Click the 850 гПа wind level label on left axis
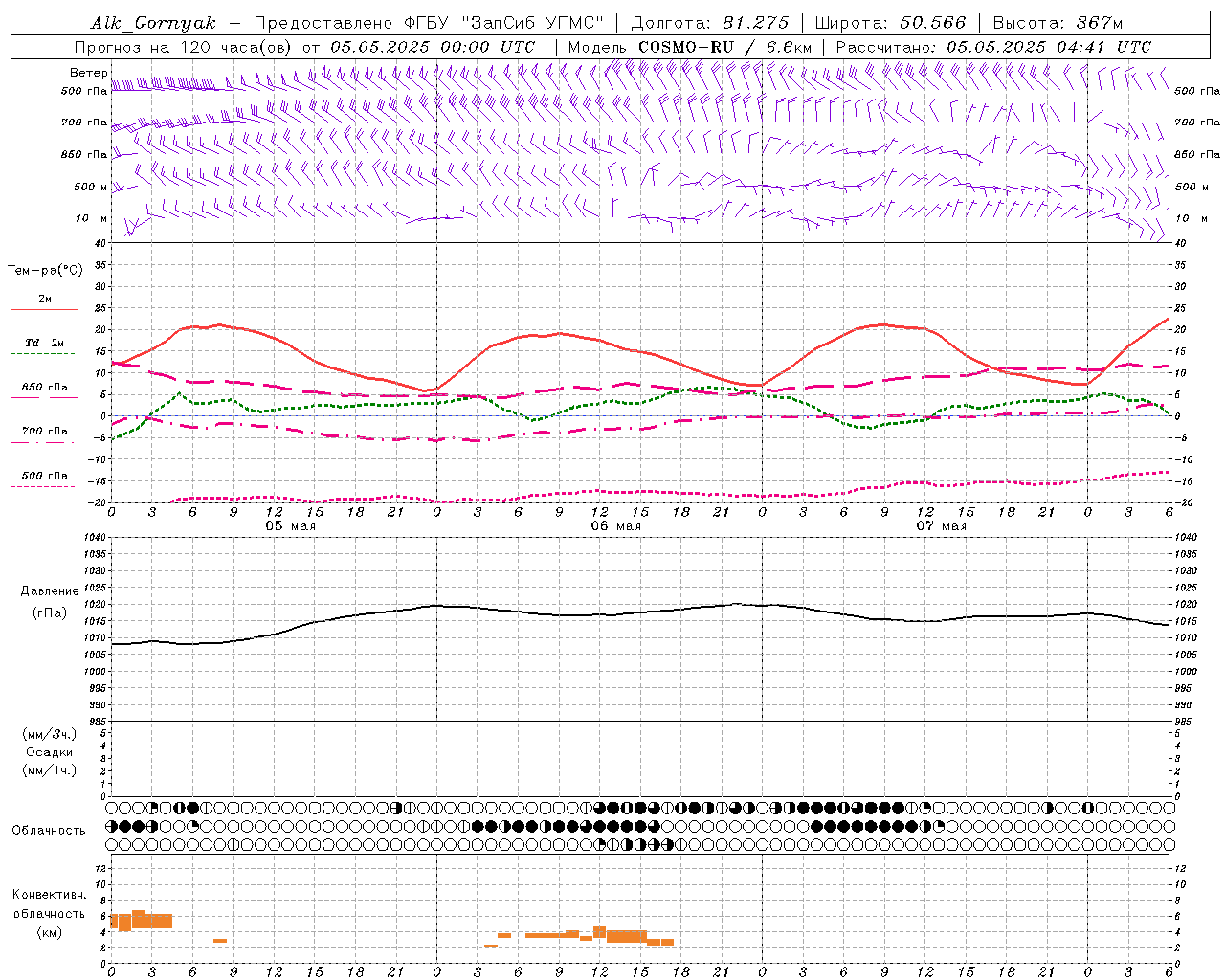 tap(84, 154)
